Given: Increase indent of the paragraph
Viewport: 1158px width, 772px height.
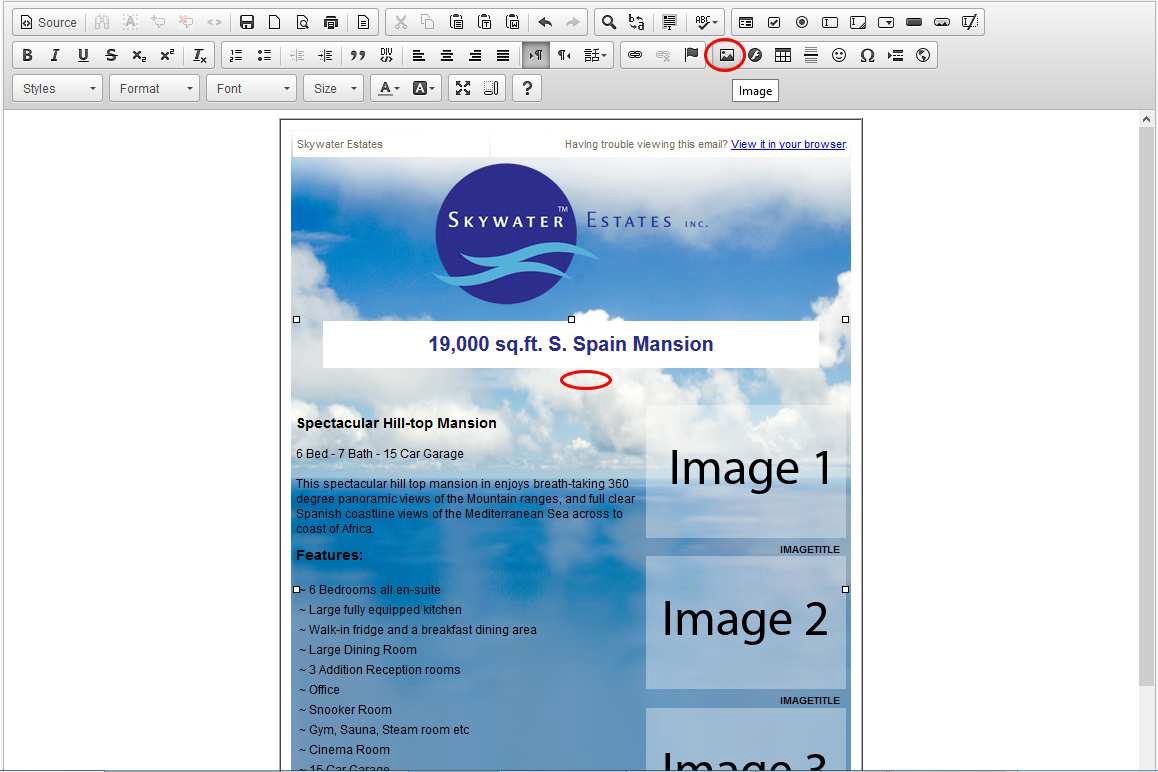Looking at the screenshot, I should pyautogui.click(x=325, y=55).
